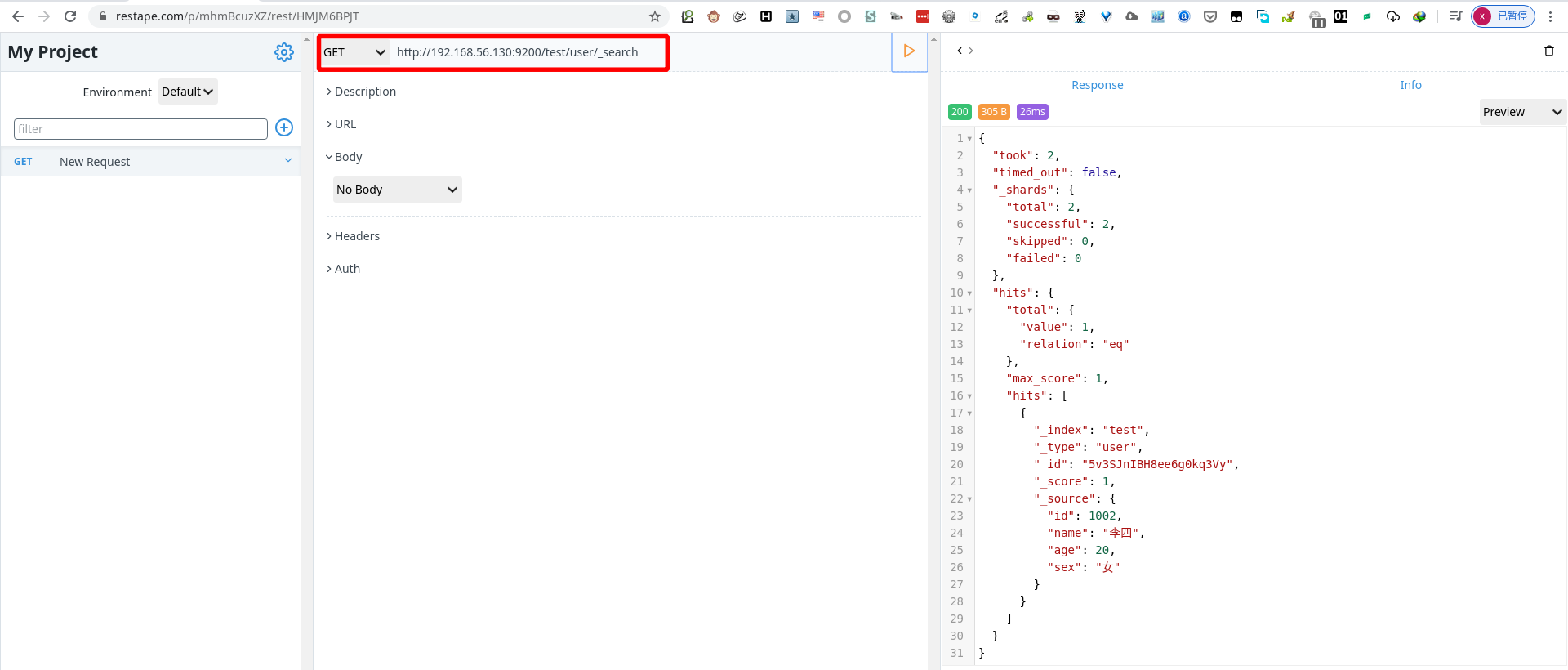Image resolution: width=1568 pixels, height=670 pixels.
Task: Open the media control playlist icon
Action: (1455, 16)
